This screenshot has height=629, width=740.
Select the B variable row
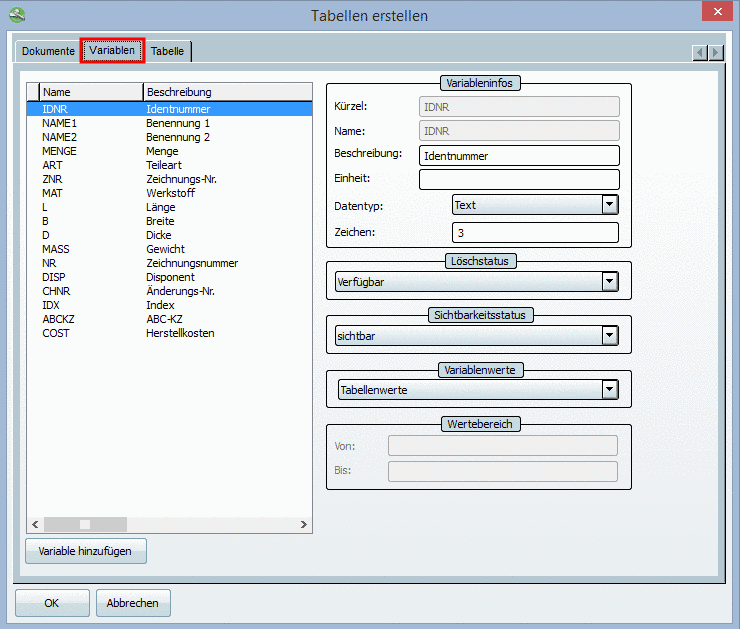point(169,221)
